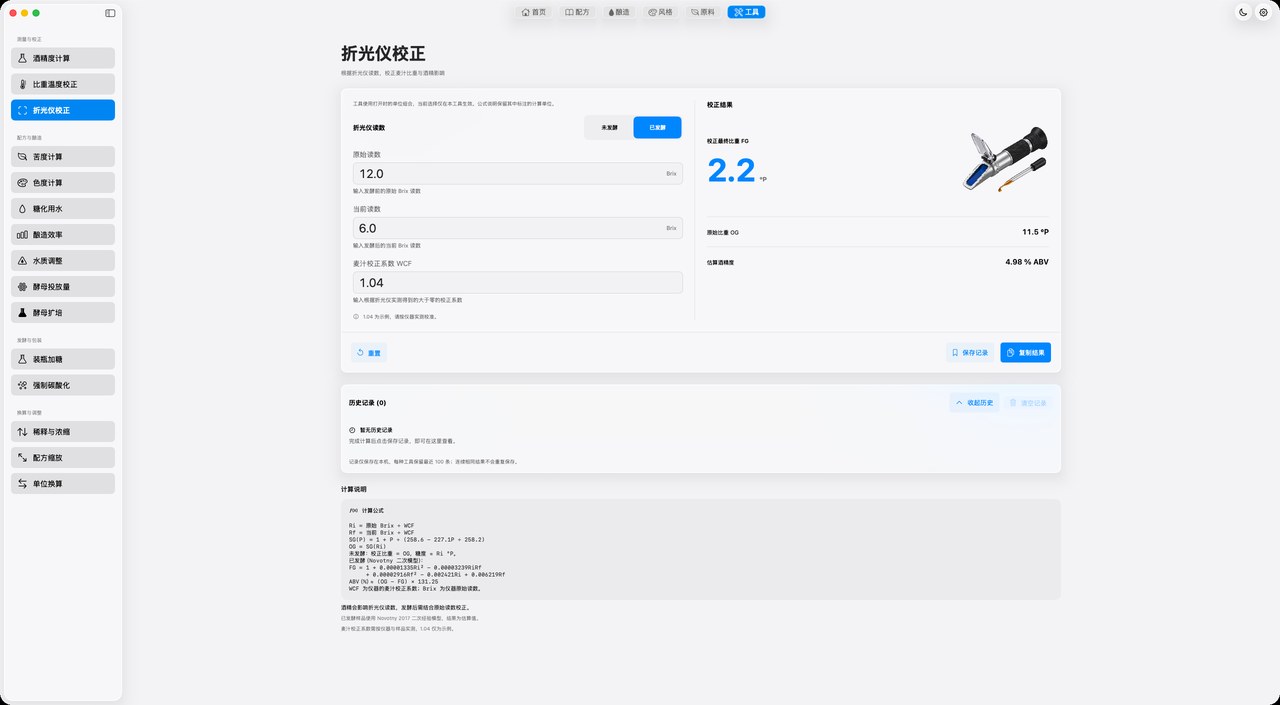Switch to the 酿造 tab
This screenshot has width=1280, height=705.
click(x=619, y=12)
